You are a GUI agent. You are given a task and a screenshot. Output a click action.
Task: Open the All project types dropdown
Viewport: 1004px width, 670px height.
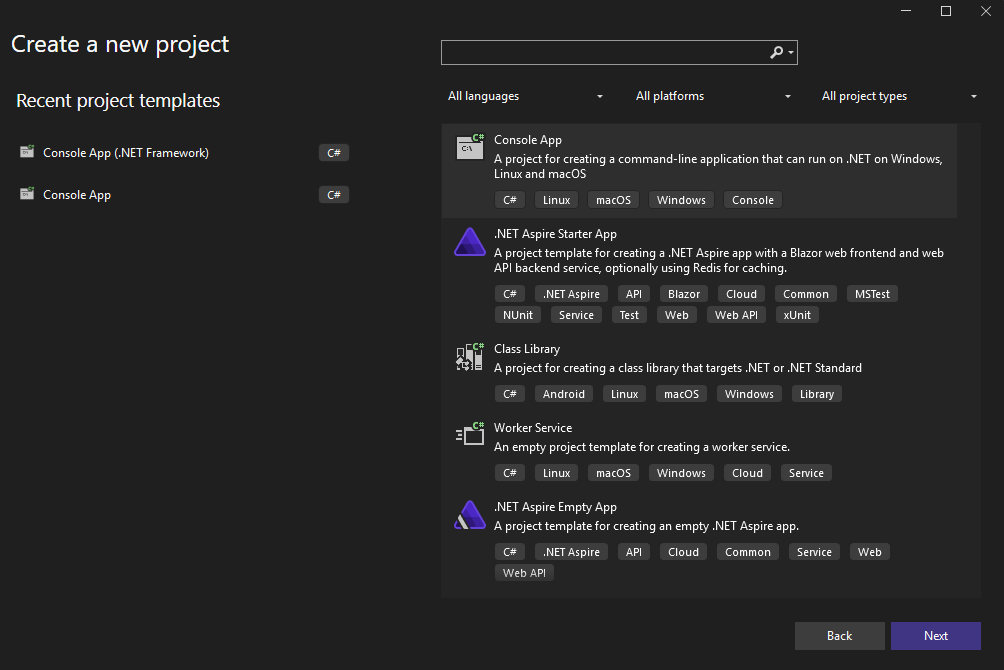(899, 96)
